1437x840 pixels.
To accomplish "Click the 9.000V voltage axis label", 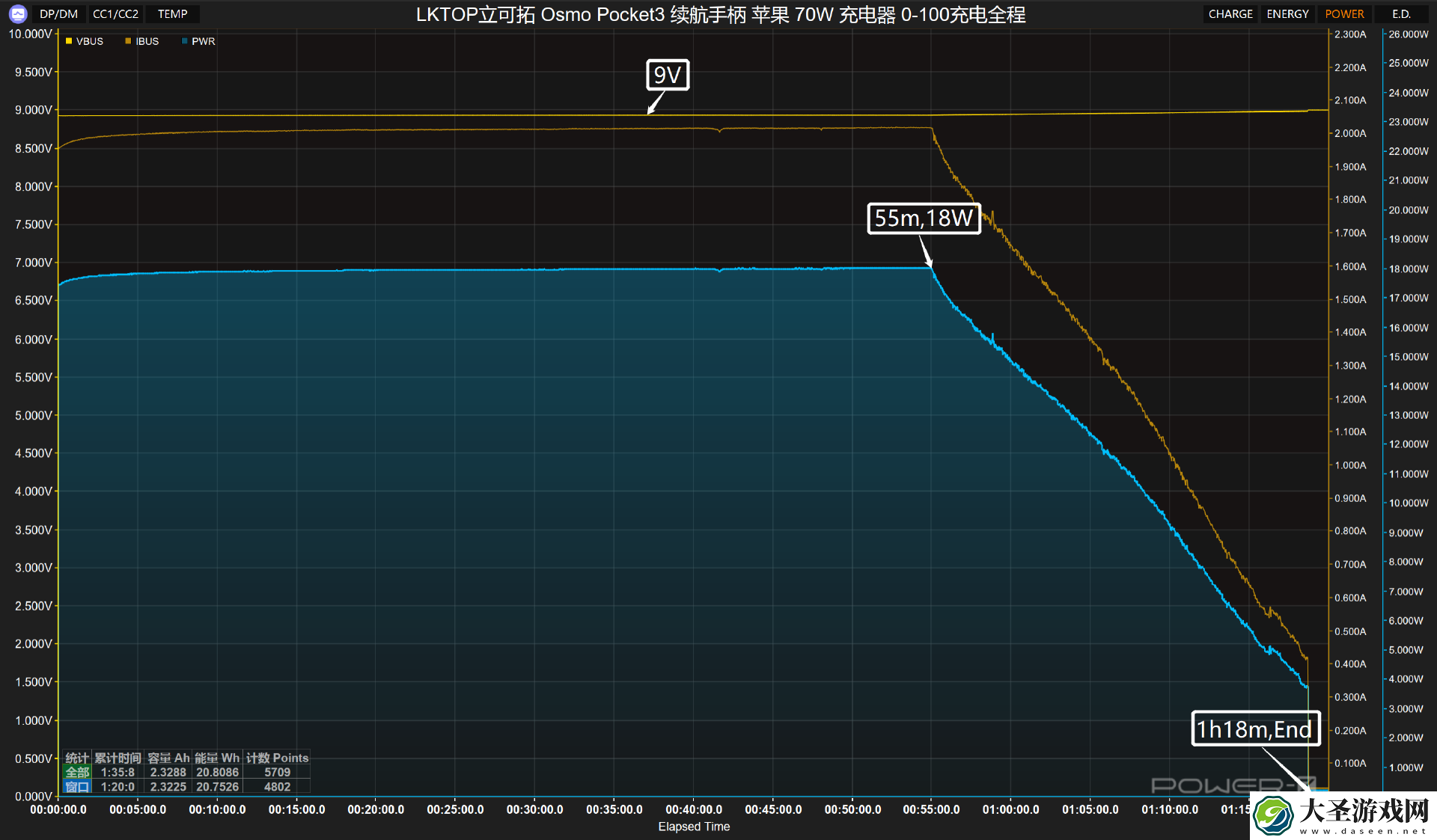I will click(34, 110).
